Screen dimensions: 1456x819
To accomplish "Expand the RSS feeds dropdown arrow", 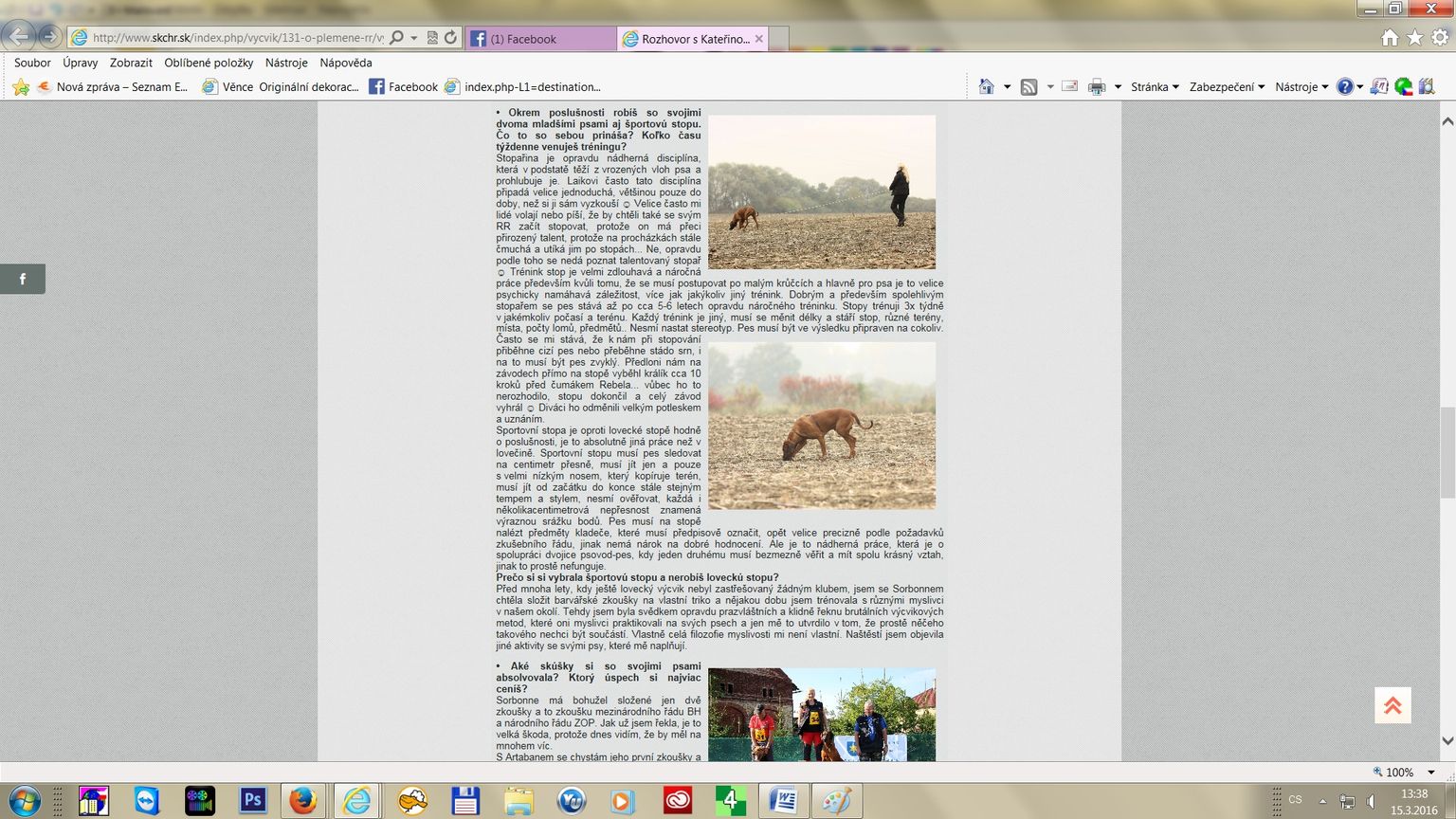I will [x=1050, y=86].
